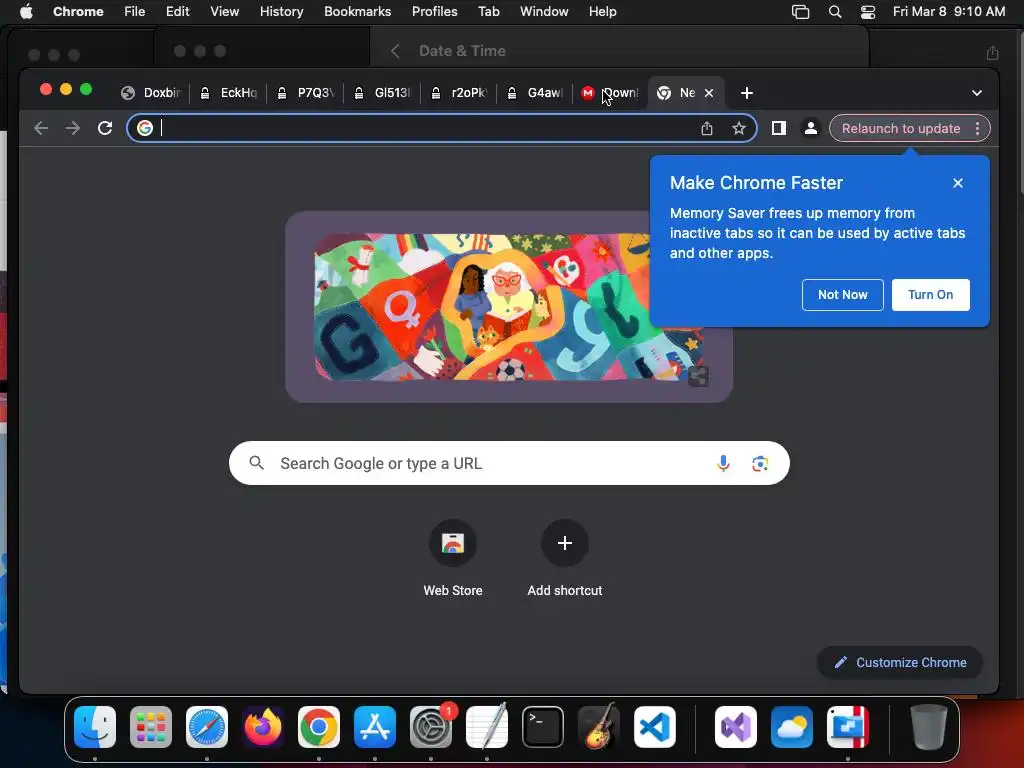Screen dimensions: 1024x768
Task: Search by image with Google Lens icon
Action: pyautogui.click(x=760, y=464)
